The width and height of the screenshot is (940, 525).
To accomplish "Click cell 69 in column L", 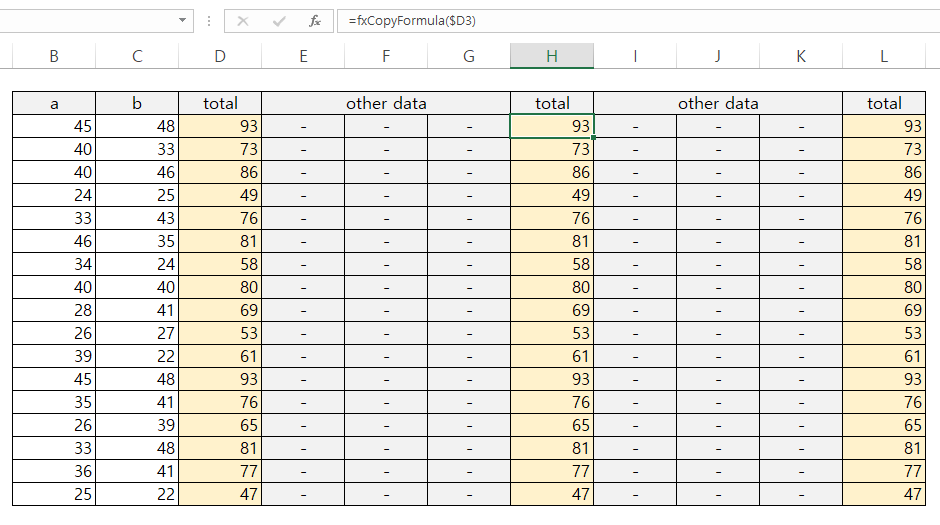I will tap(884, 310).
